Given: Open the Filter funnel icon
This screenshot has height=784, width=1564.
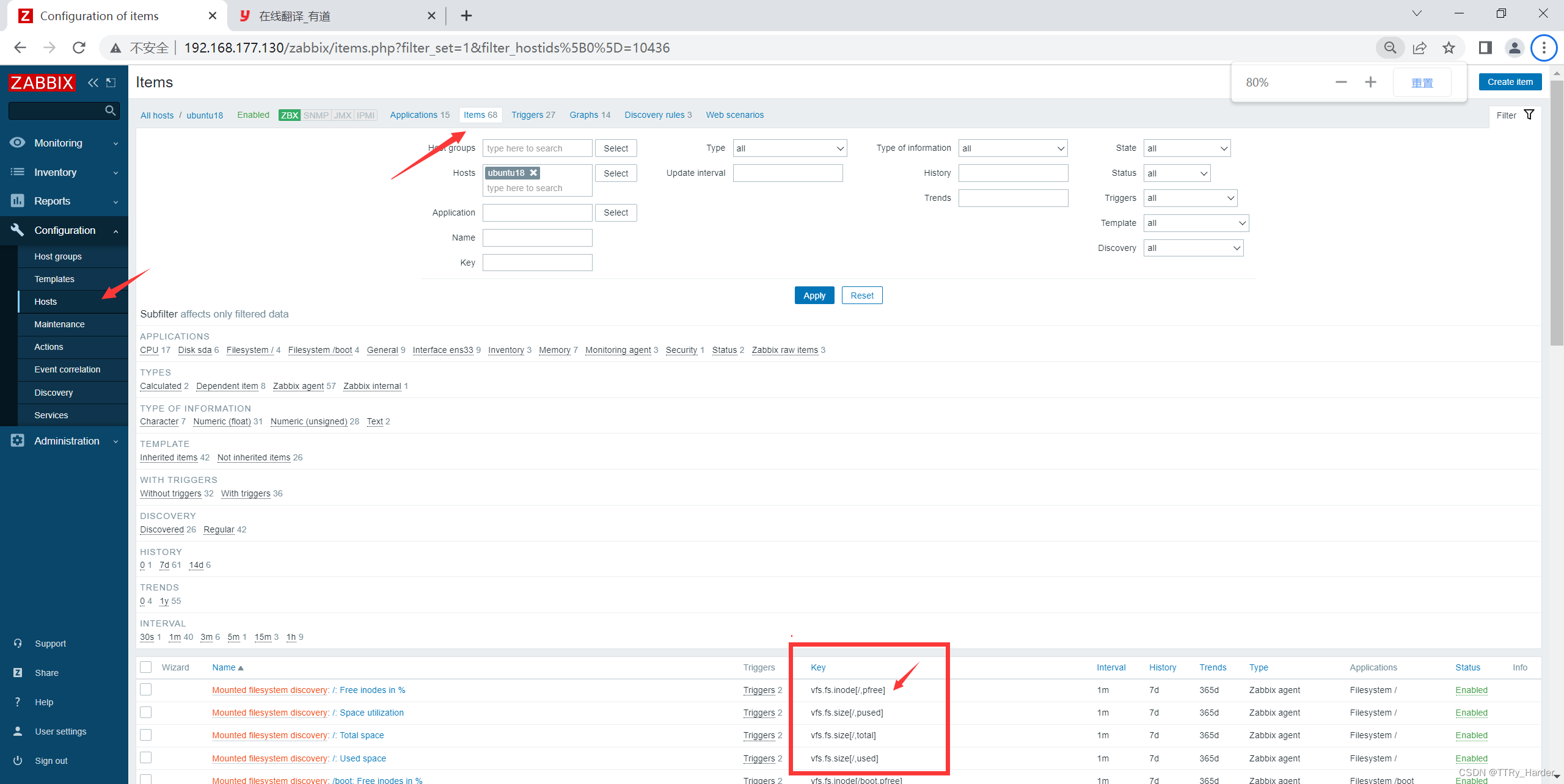Looking at the screenshot, I should [1529, 114].
